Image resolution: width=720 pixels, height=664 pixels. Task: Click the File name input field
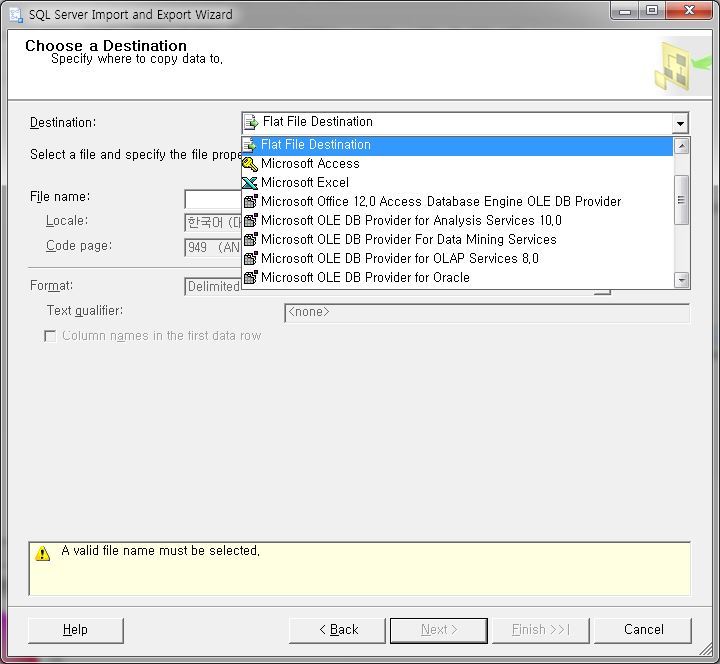click(x=214, y=199)
